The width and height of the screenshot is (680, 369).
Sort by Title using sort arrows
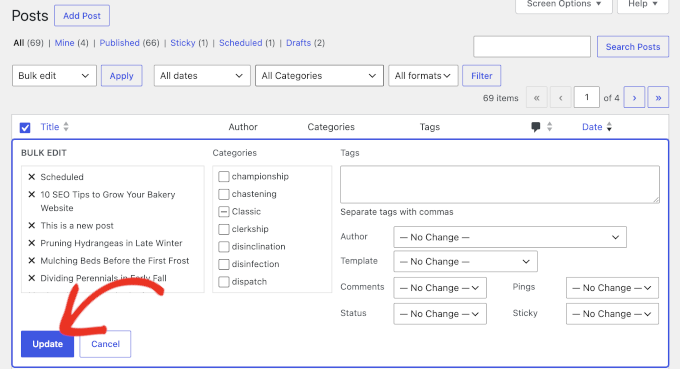click(66, 127)
